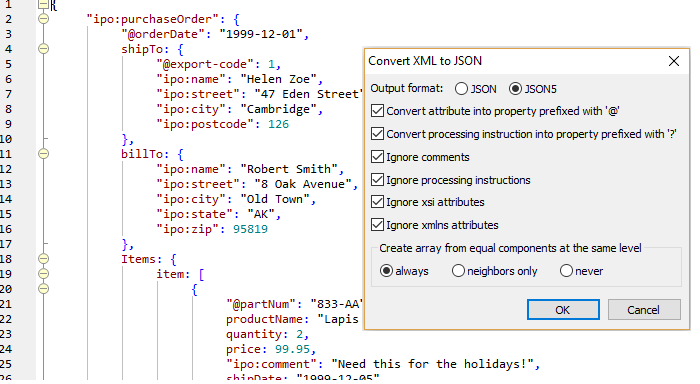Confirm conversion with the OK button
700x384 pixels.
[563, 309]
